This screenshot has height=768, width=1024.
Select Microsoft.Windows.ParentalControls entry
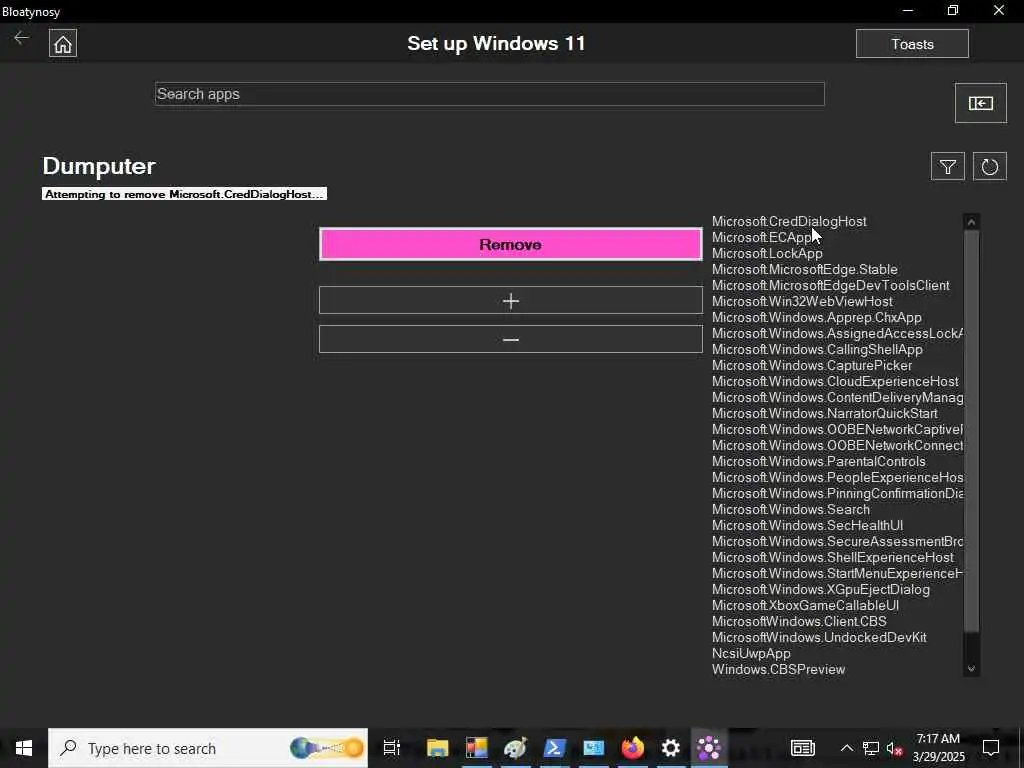(818, 462)
